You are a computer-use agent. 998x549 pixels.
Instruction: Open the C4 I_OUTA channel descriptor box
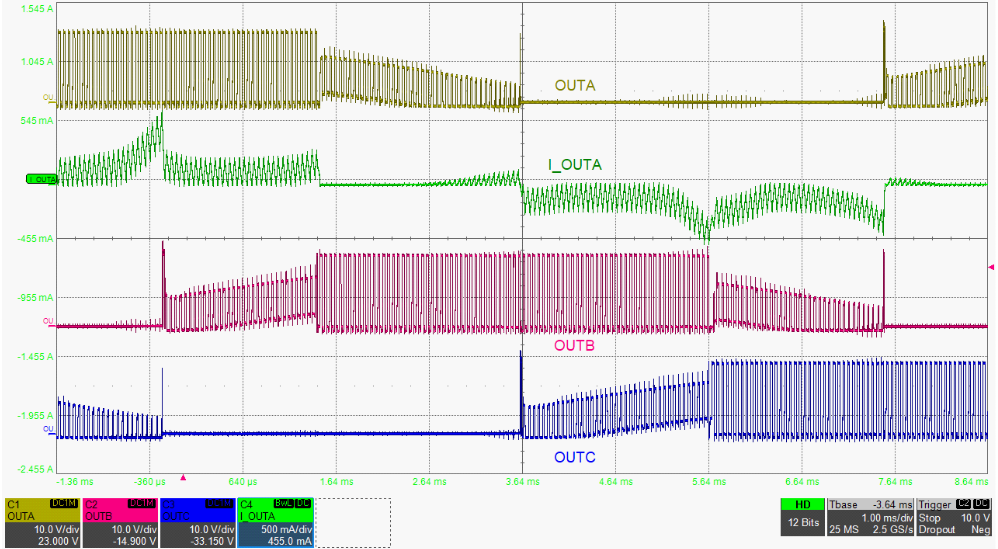click(x=275, y=522)
